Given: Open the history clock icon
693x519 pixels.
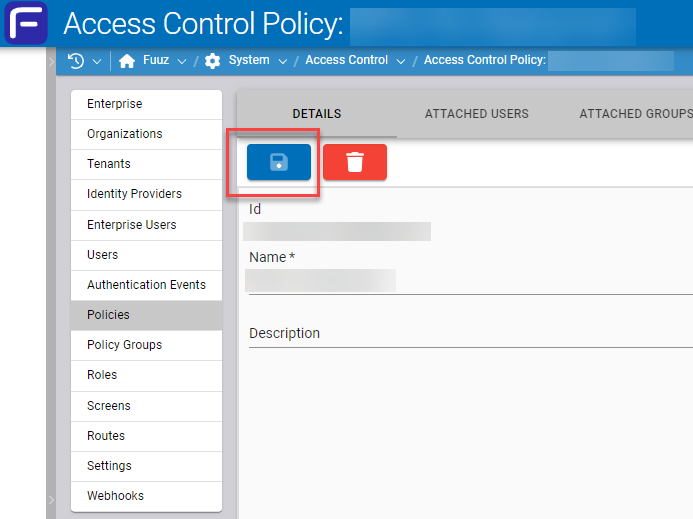Looking at the screenshot, I should tap(76, 61).
